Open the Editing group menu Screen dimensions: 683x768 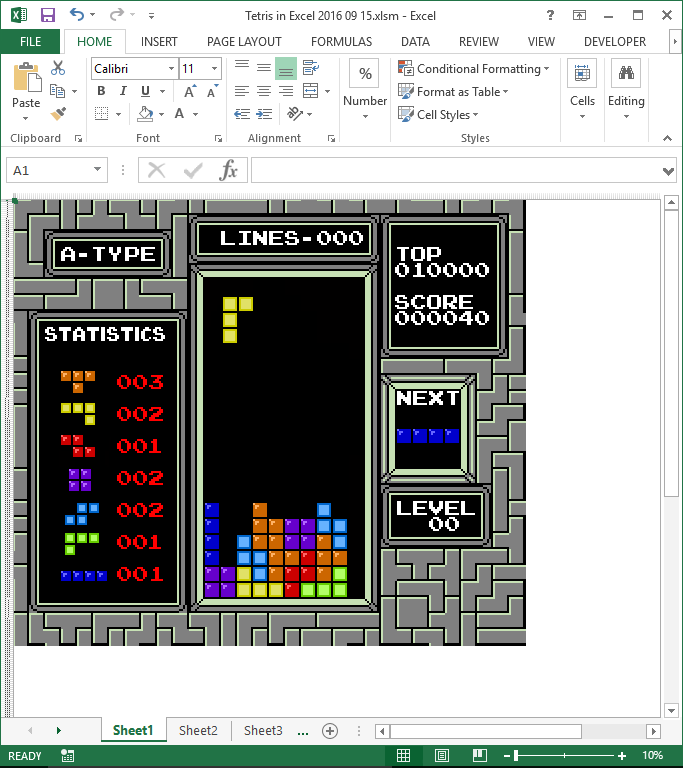[x=626, y=90]
